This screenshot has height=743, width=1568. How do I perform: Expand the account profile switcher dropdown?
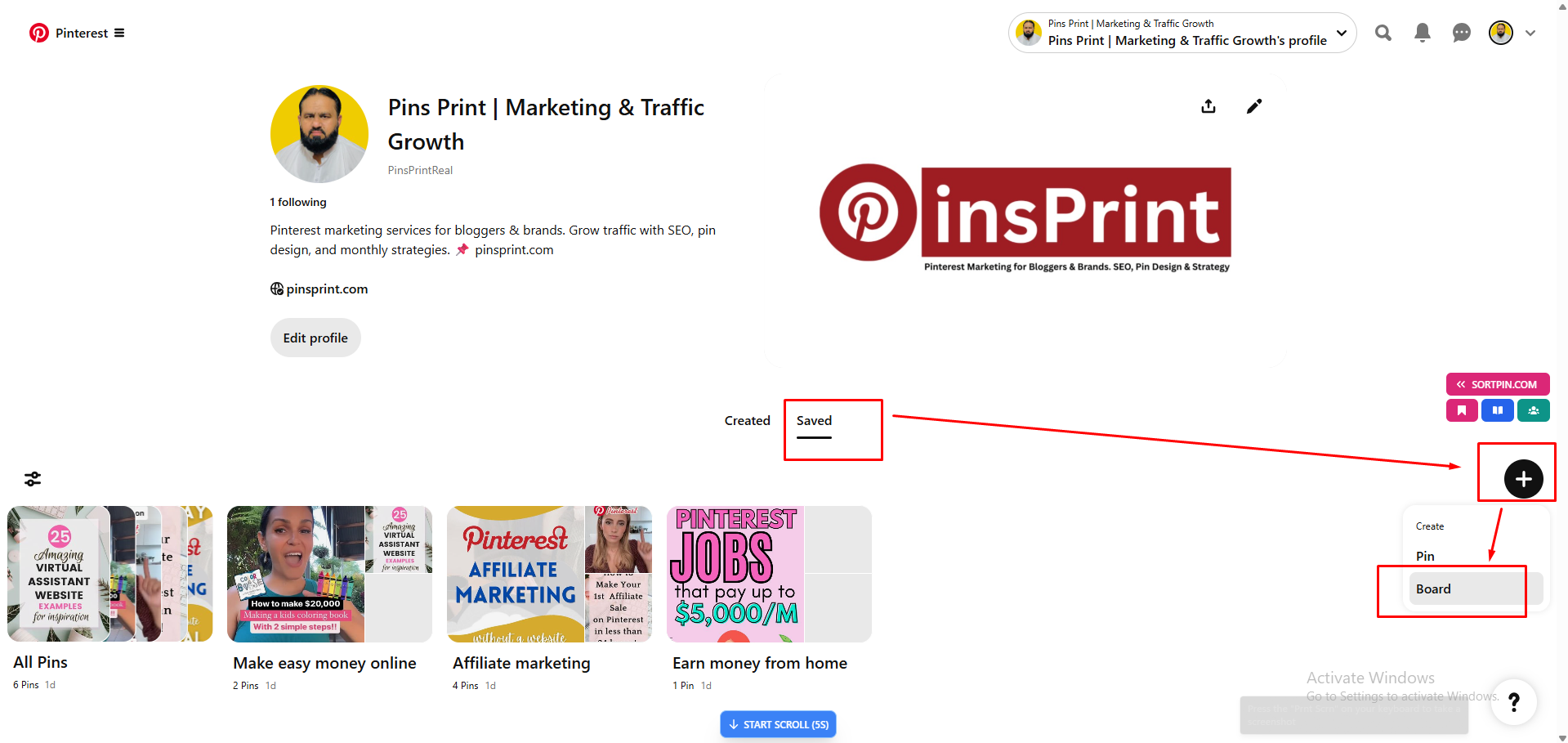1341,33
